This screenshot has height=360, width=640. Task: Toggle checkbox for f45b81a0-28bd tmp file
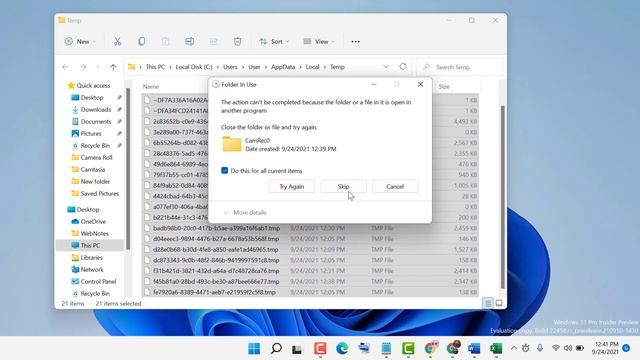[147, 281]
